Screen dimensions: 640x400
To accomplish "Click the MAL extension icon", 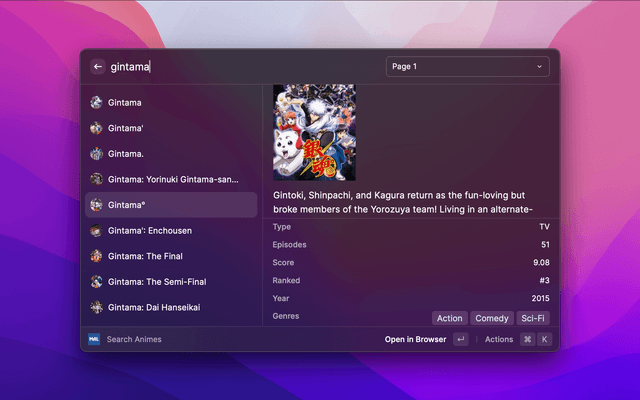I will click(x=94, y=339).
